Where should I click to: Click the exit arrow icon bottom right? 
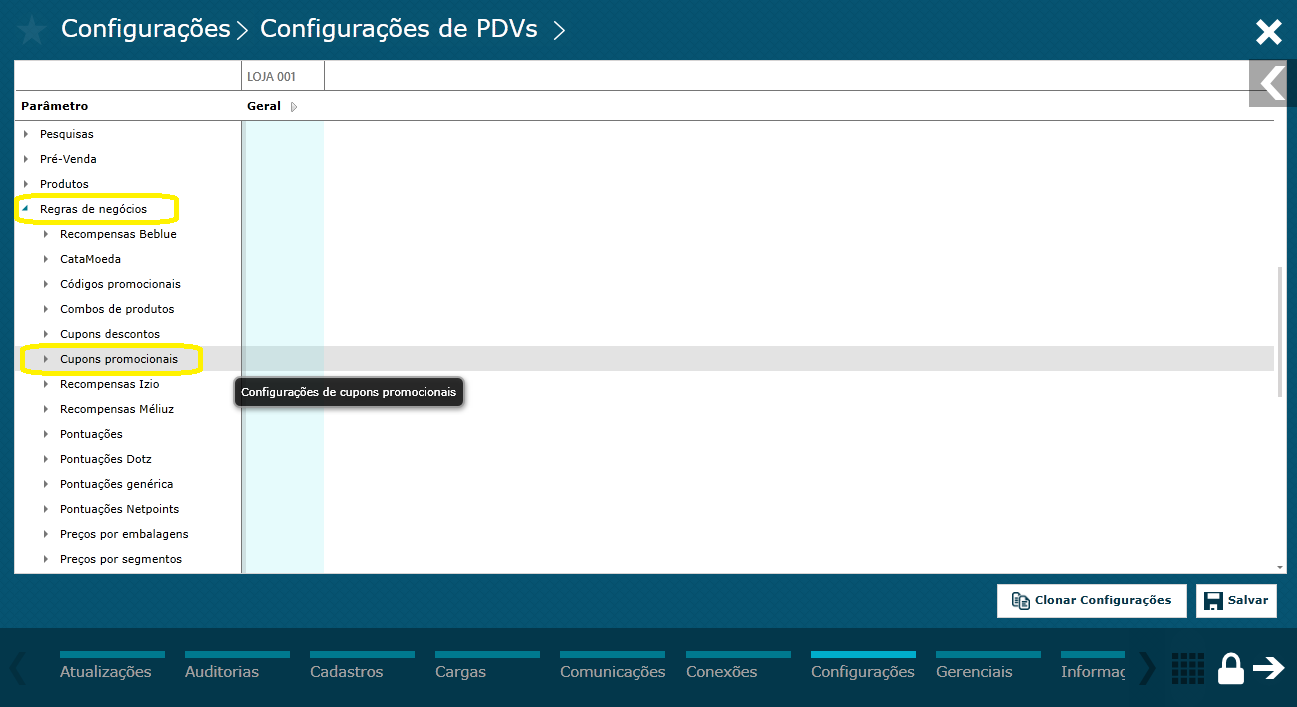1270,669
